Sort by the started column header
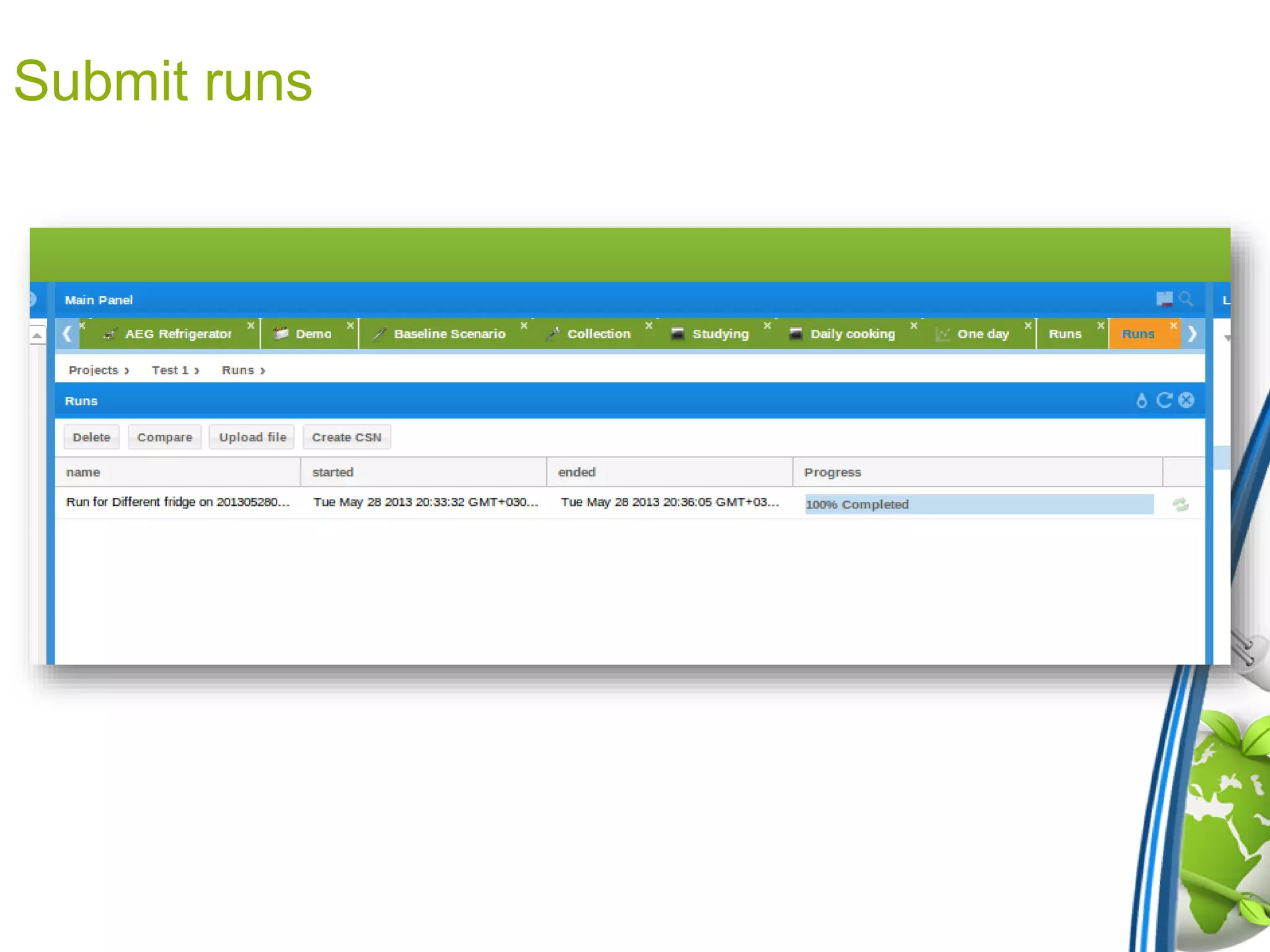This screenshot has height=952, width=1270. click(424, 472)
